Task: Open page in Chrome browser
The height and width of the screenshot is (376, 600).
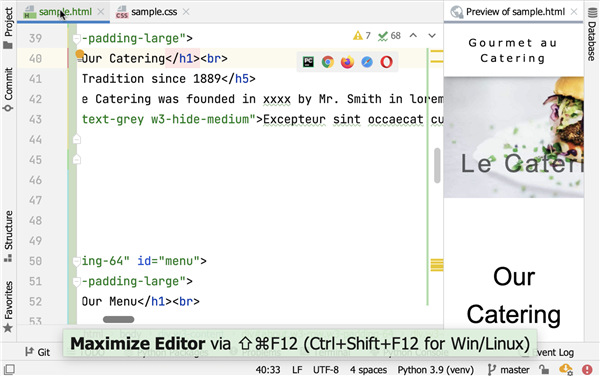Action: tap(328, 62)
